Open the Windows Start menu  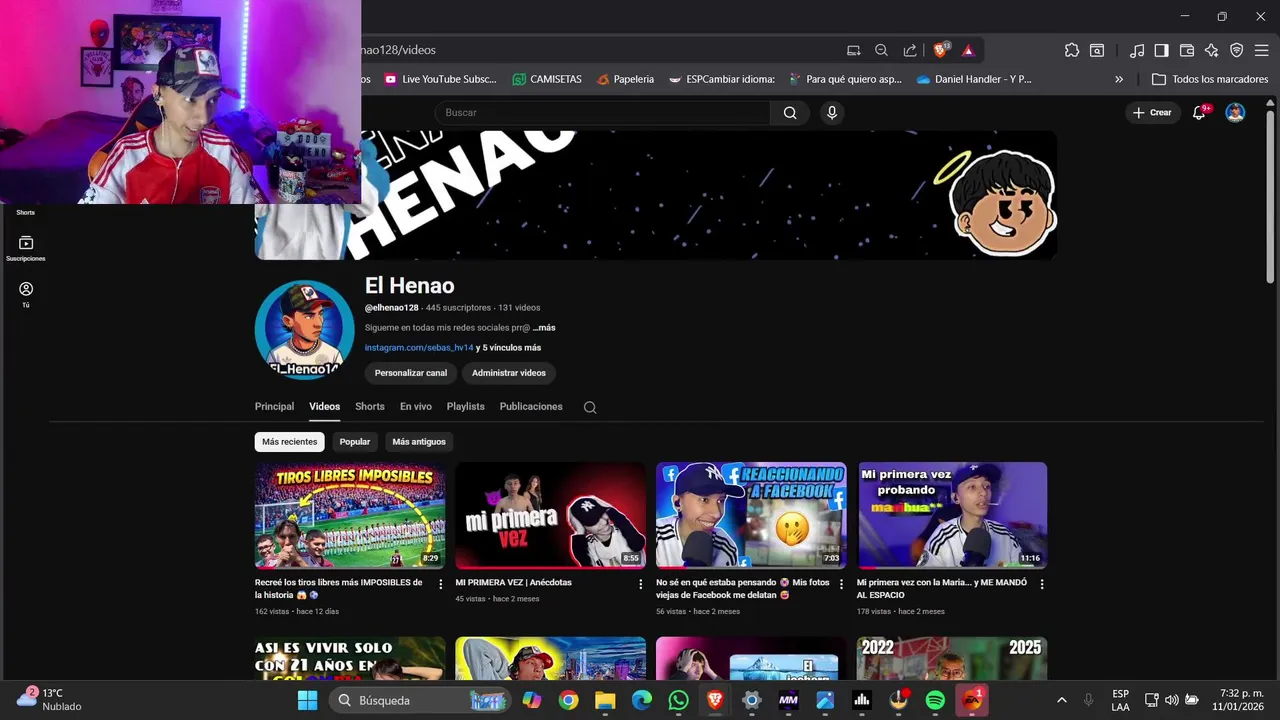pyautogui.click(x=307, y=700)
